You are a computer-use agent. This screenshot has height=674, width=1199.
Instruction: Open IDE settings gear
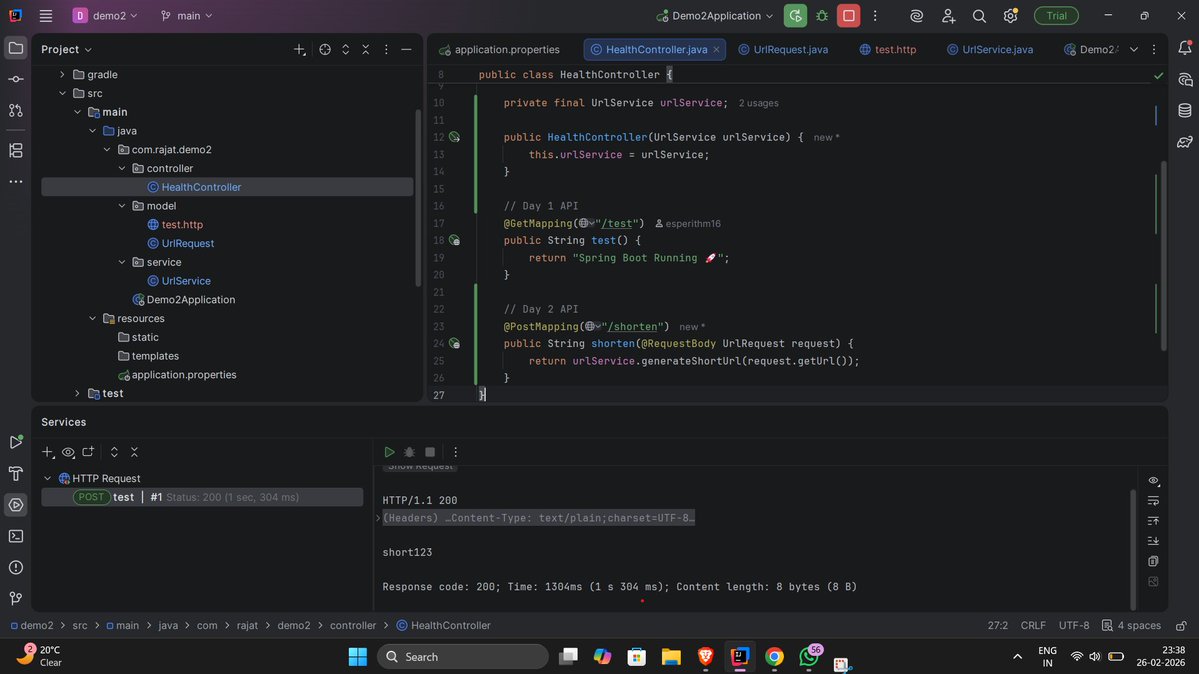(x=1010, y=15)
